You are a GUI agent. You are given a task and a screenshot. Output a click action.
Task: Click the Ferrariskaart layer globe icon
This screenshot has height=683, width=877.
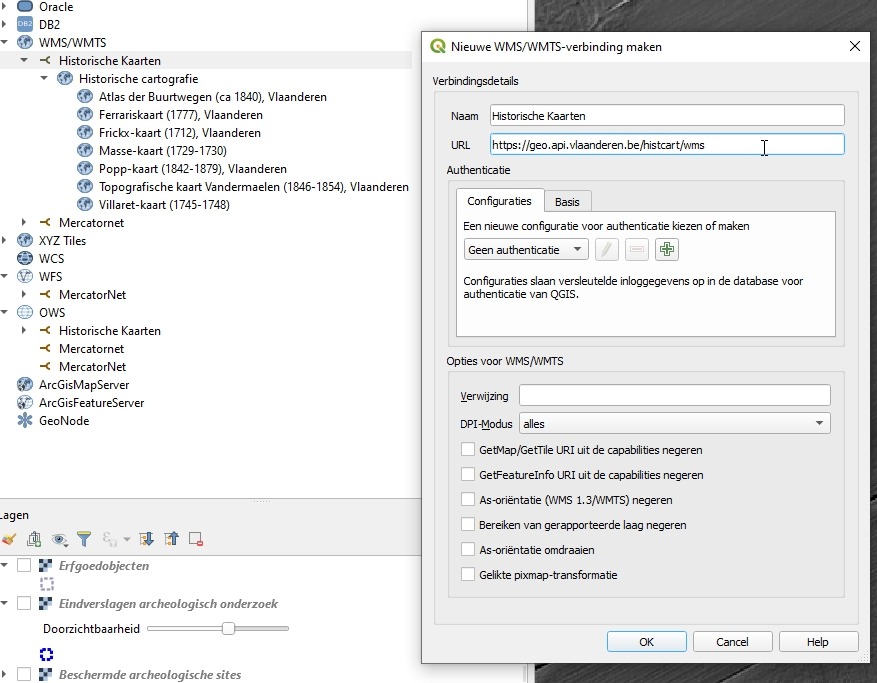point(85,115)
